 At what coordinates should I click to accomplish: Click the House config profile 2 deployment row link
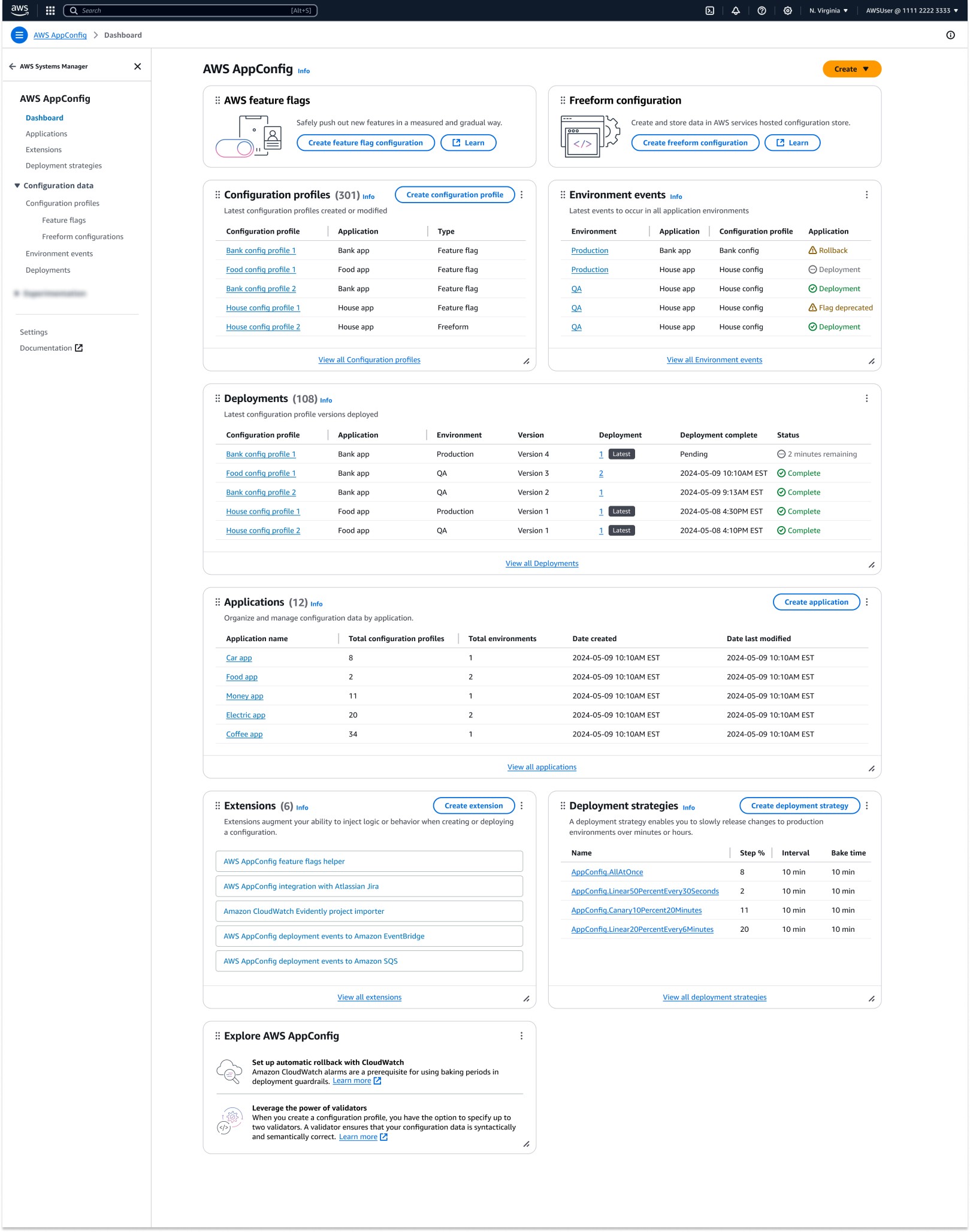click(x=263, y=531)
